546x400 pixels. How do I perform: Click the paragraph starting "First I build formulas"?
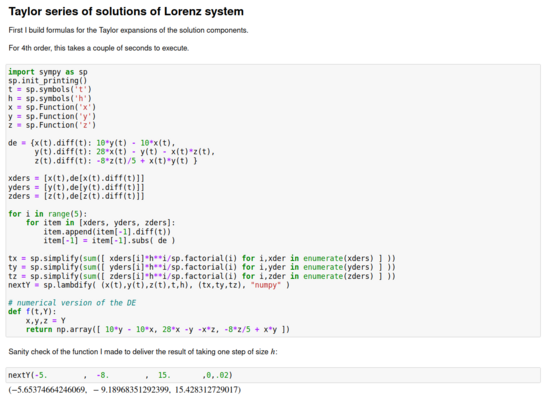coord(128,30)
